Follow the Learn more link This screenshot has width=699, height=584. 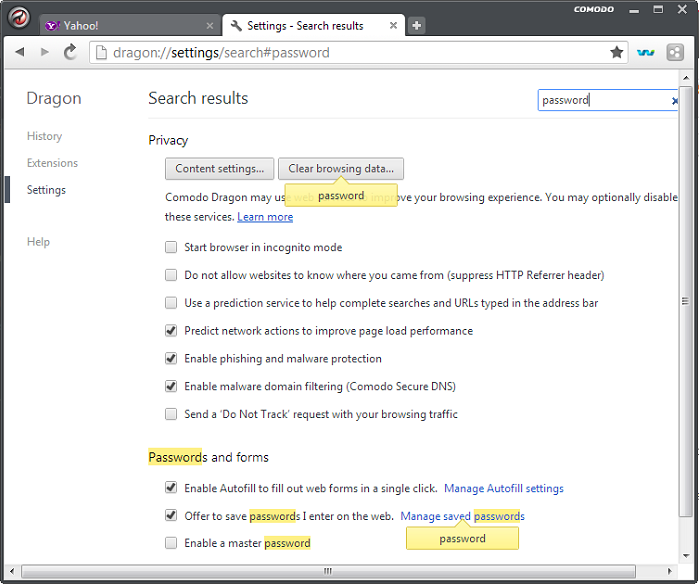click(265, 217)
